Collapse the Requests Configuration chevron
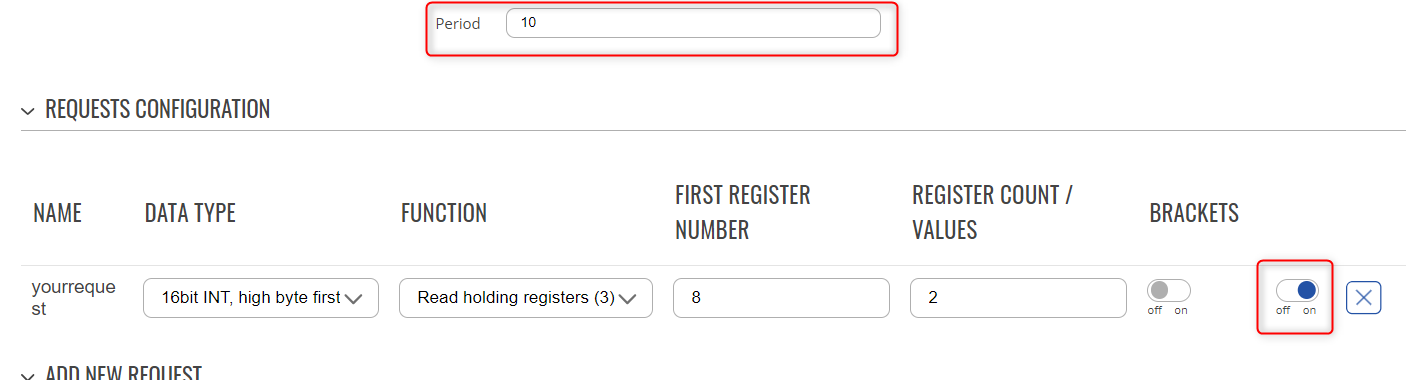 point(28,111)
